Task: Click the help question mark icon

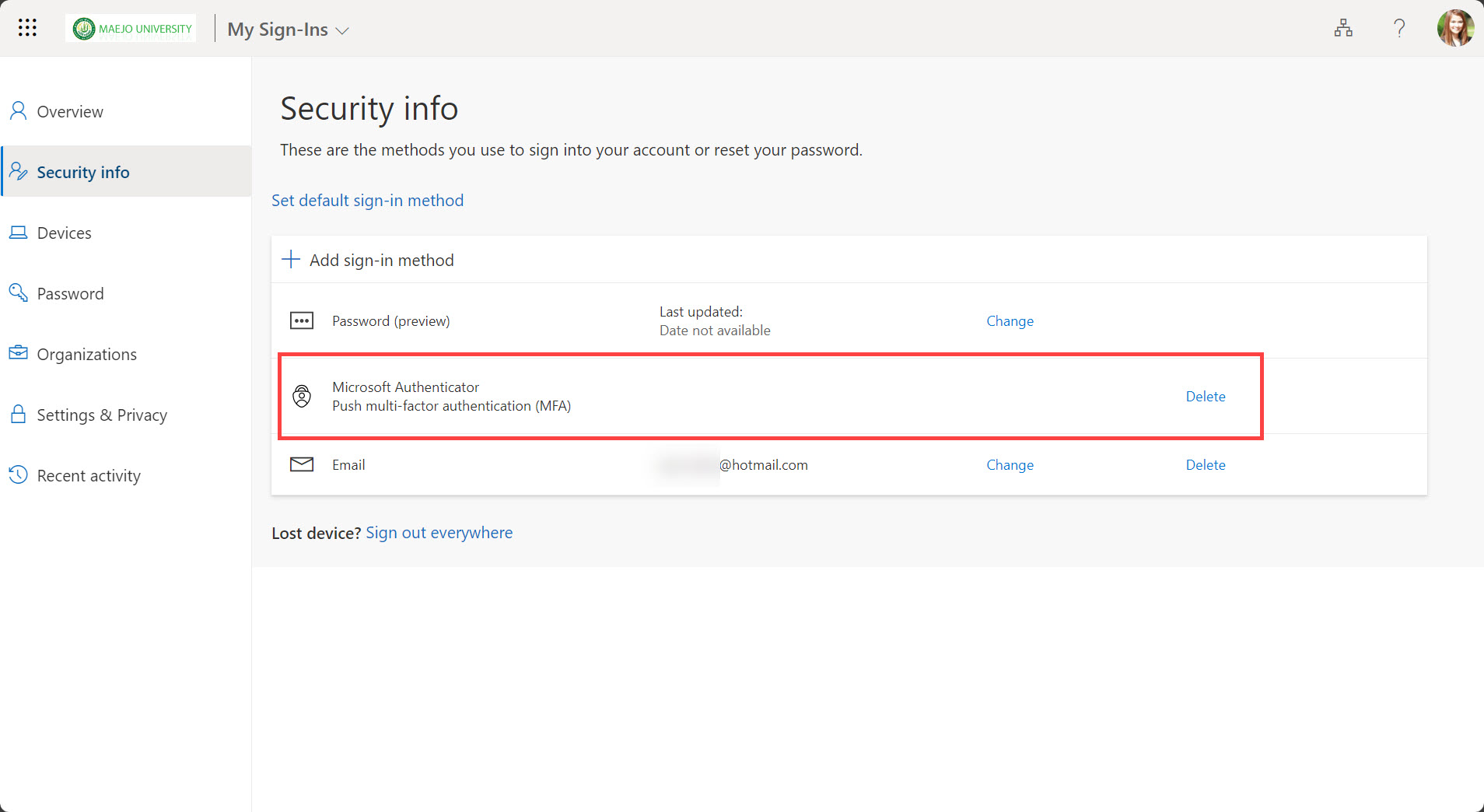Action: pos(1399,29)
